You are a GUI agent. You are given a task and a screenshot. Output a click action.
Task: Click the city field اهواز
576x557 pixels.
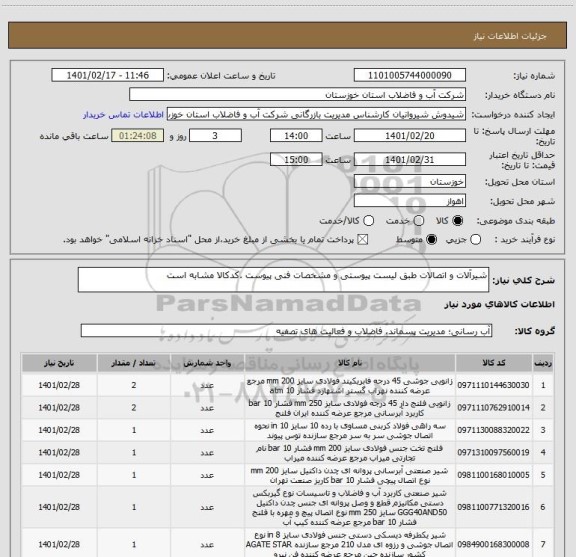(x=410, y=201)
